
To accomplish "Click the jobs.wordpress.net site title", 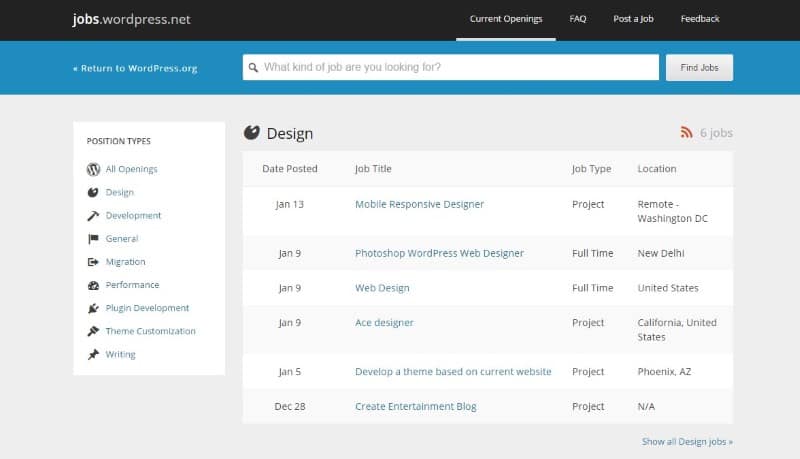I will click(131, 19).
